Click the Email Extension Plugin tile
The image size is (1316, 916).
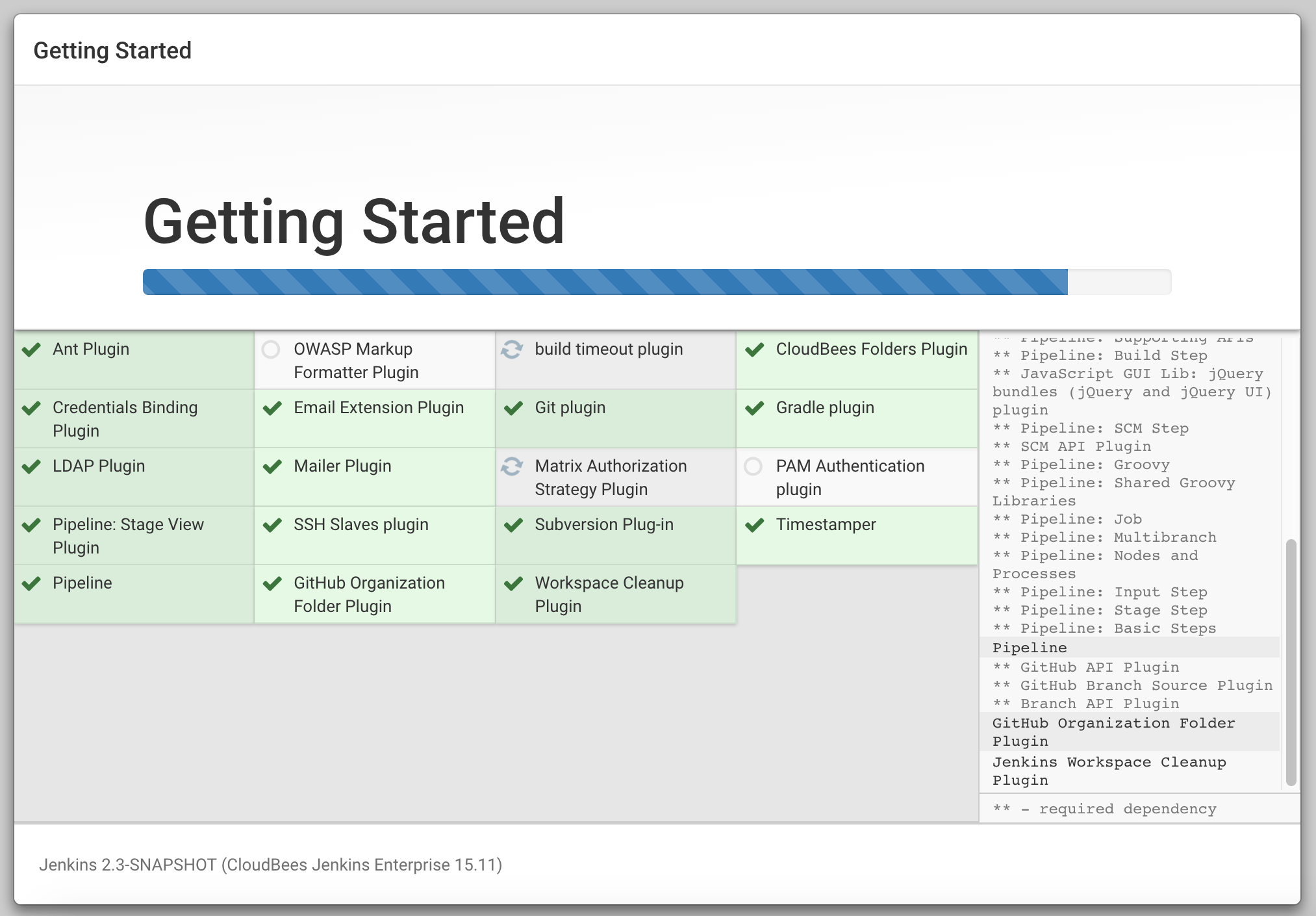click(378, 408)
